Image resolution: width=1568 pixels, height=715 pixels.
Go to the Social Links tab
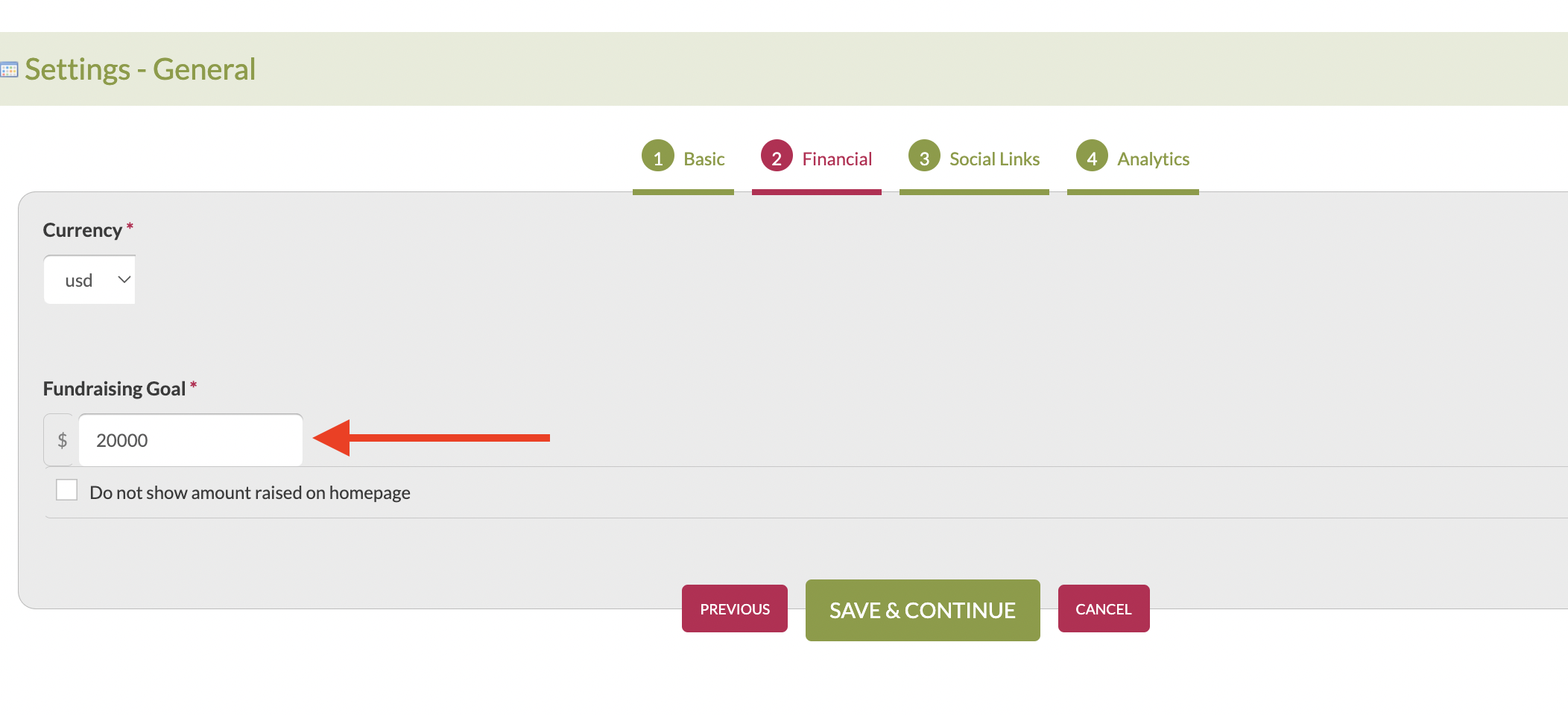click(994, 159)
